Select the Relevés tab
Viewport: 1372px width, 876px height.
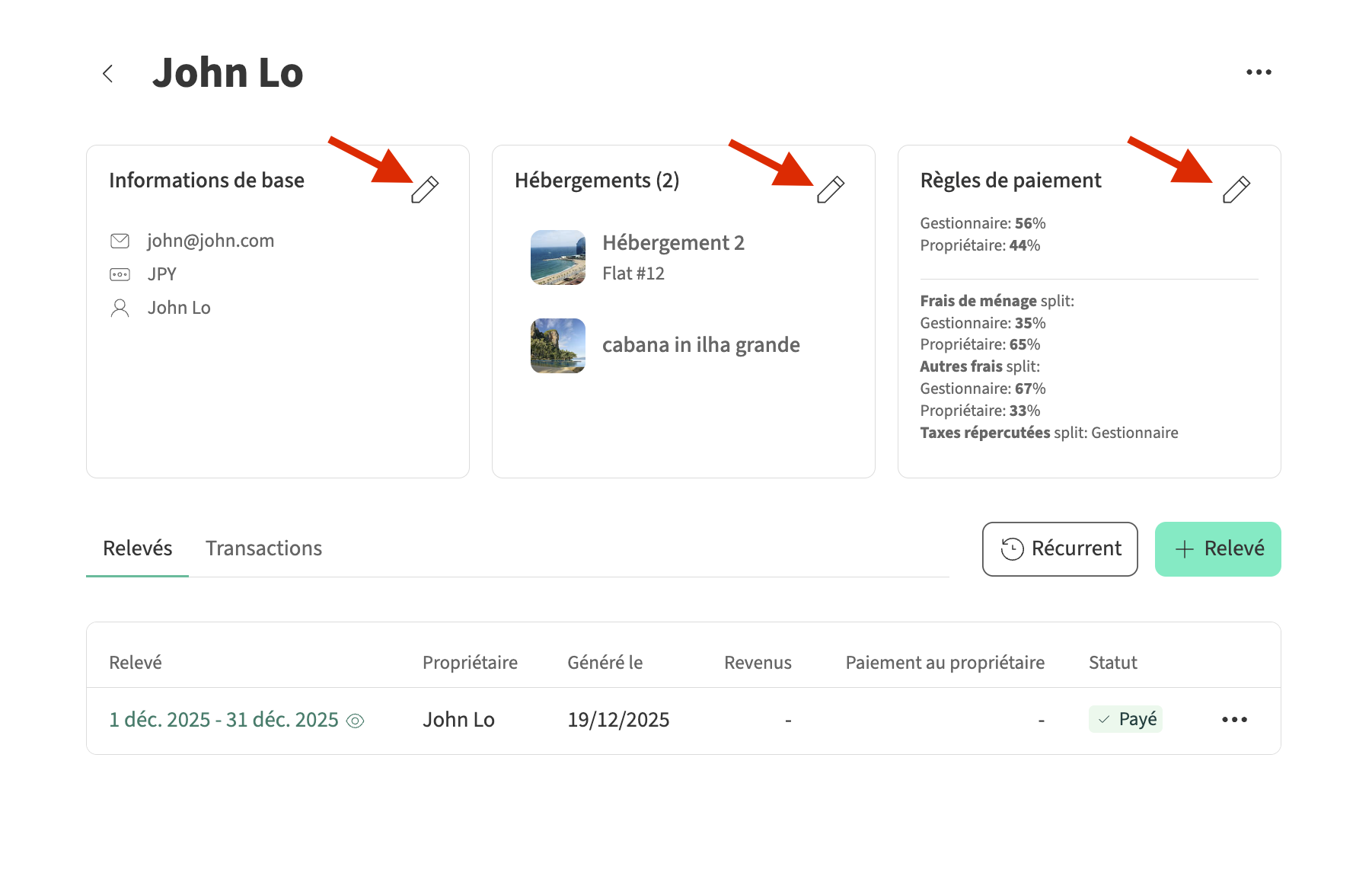pos(137,548)
